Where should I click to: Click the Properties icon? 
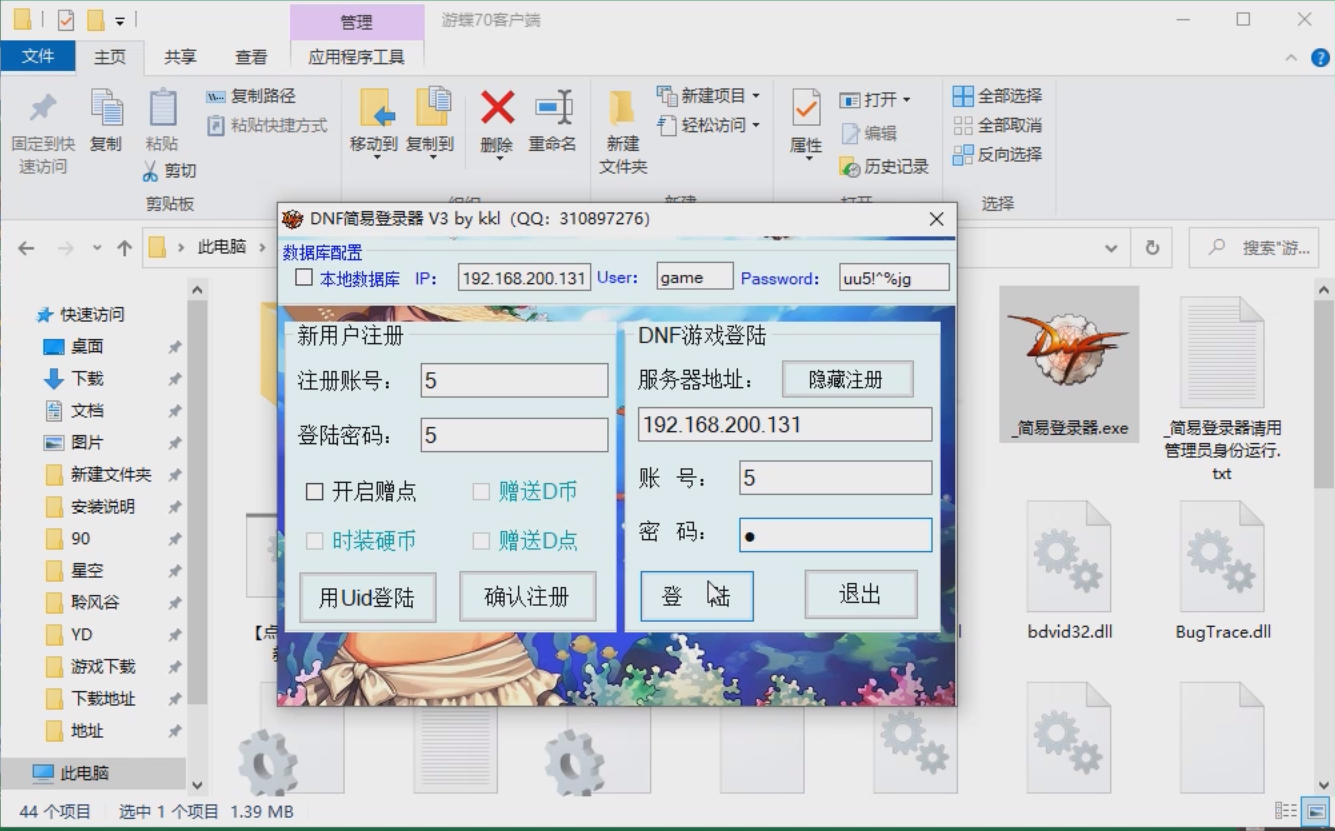805,108
